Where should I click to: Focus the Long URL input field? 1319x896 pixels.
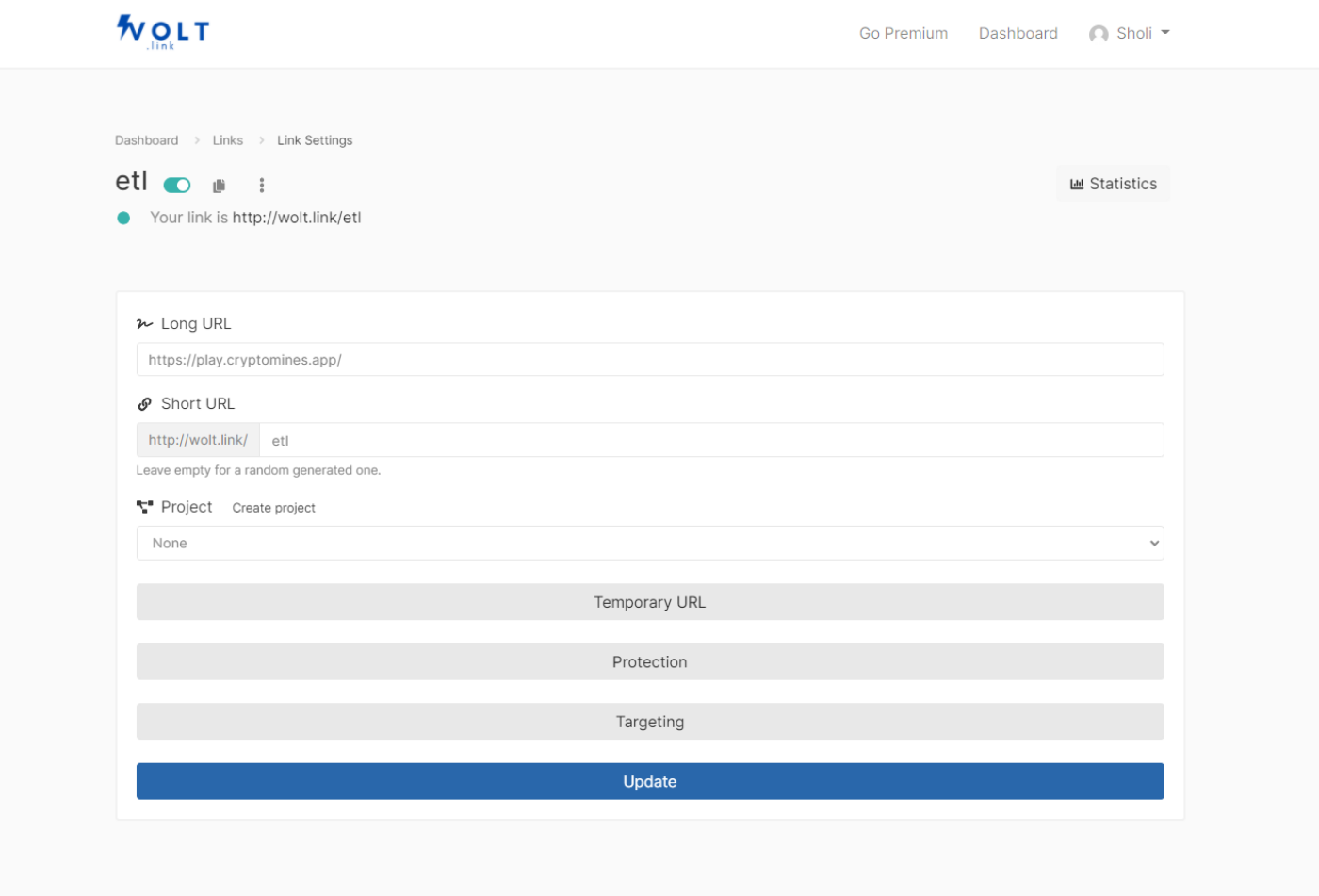(650, 359)
